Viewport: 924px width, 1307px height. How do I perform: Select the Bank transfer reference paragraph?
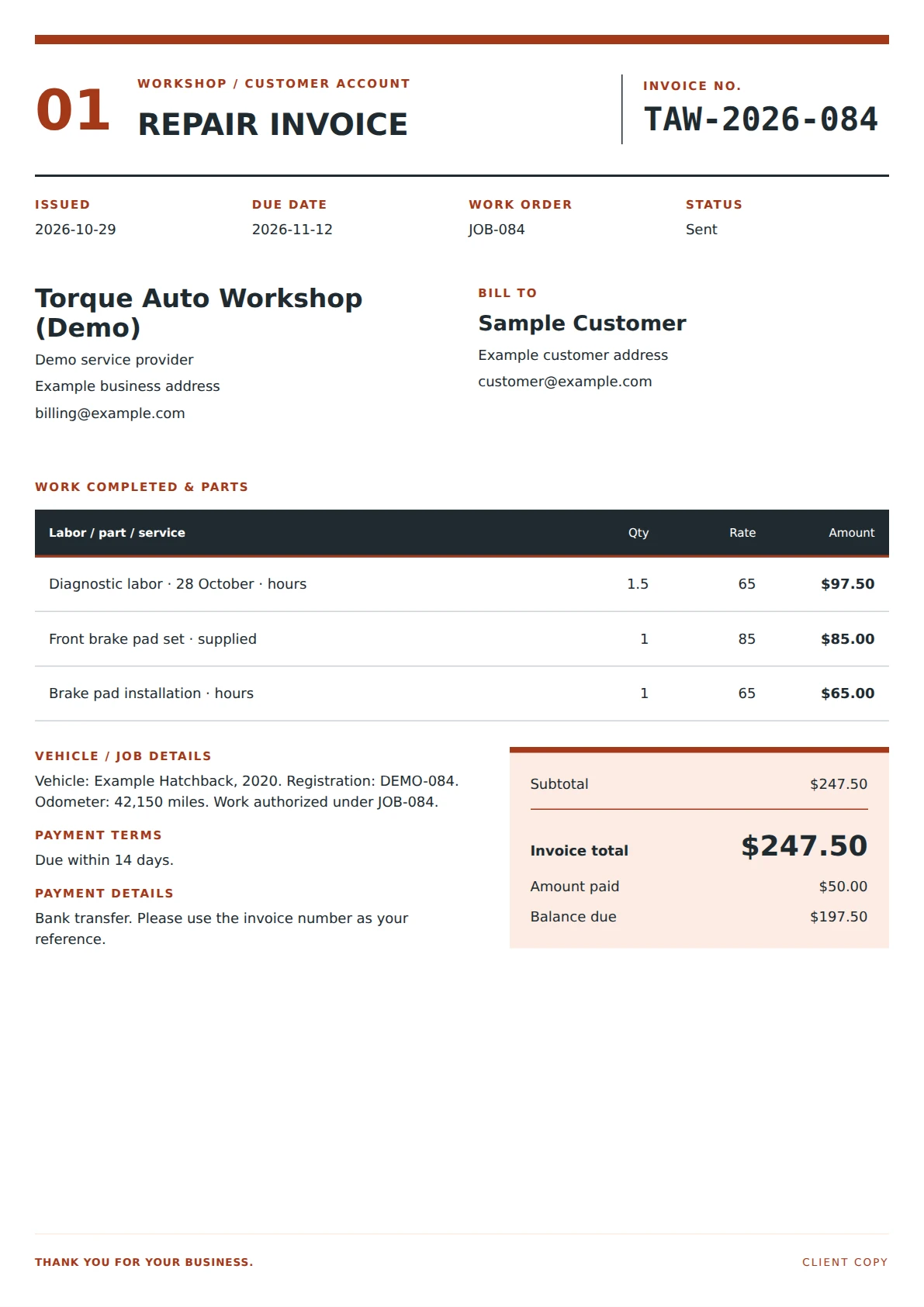point(221,928)
